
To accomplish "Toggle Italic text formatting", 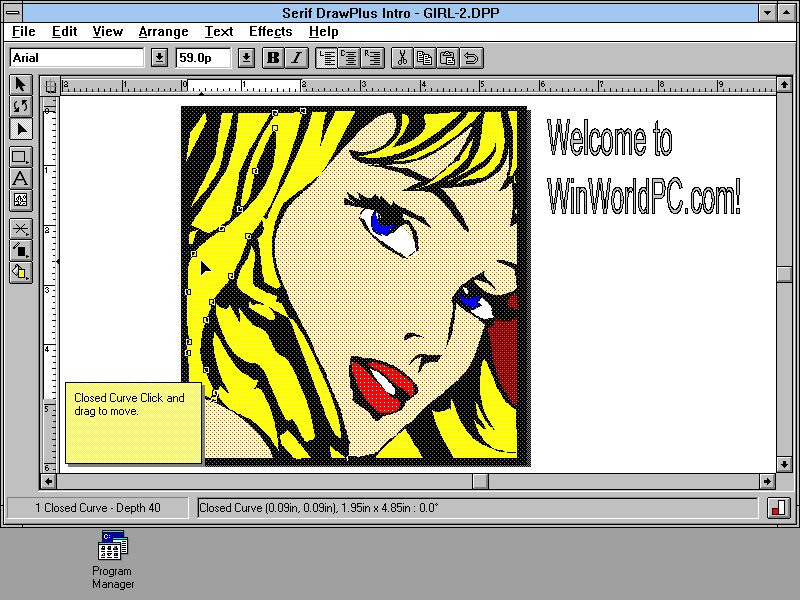I will point(296,58).
